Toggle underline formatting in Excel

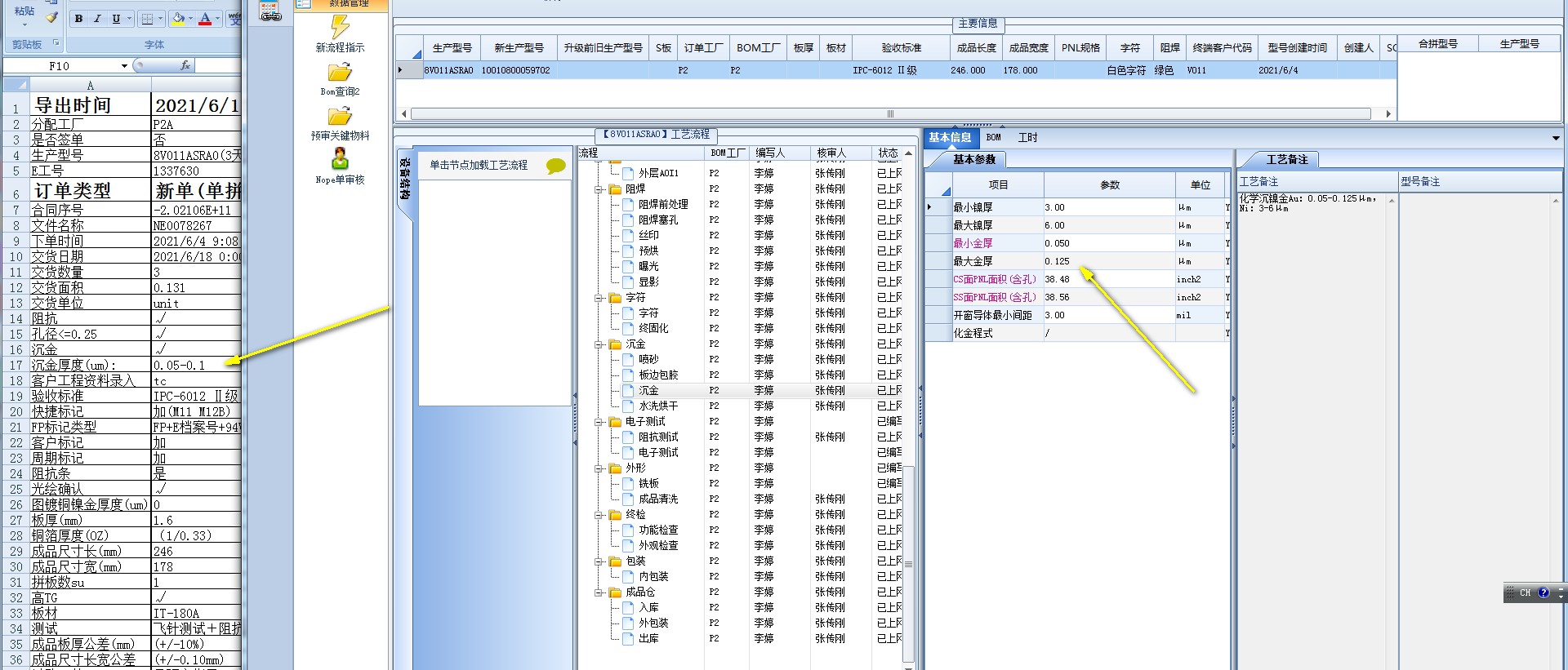116,18
